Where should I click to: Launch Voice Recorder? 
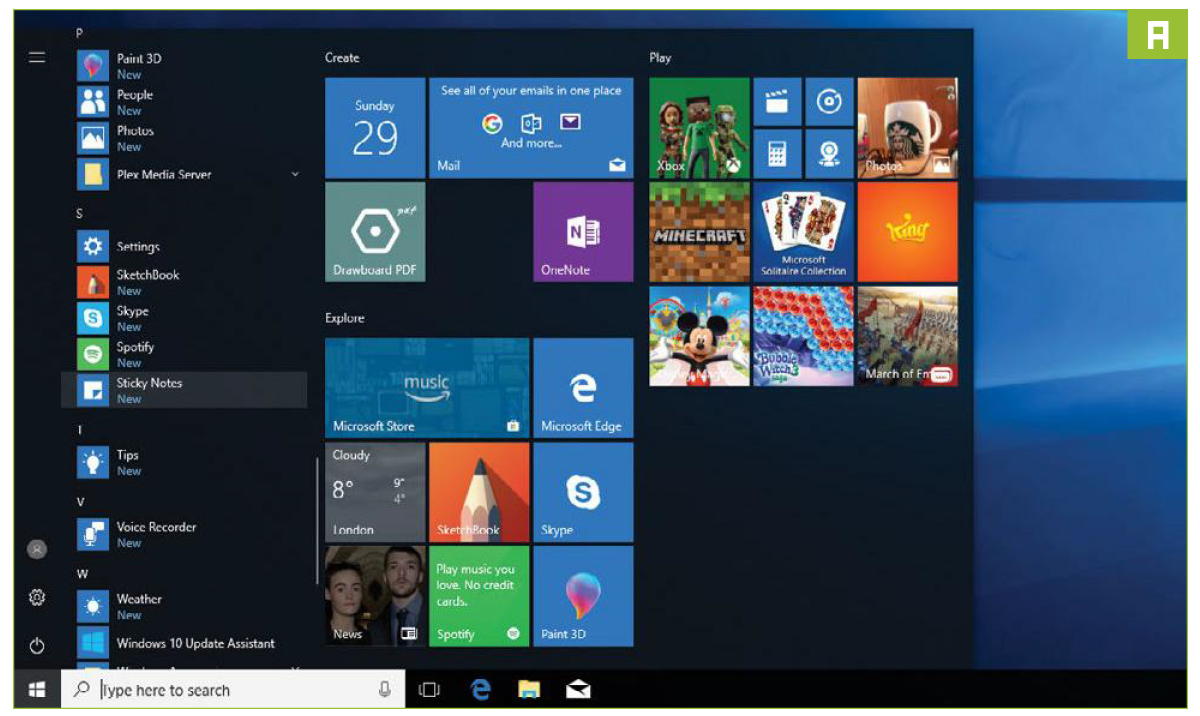coord(184,534)
